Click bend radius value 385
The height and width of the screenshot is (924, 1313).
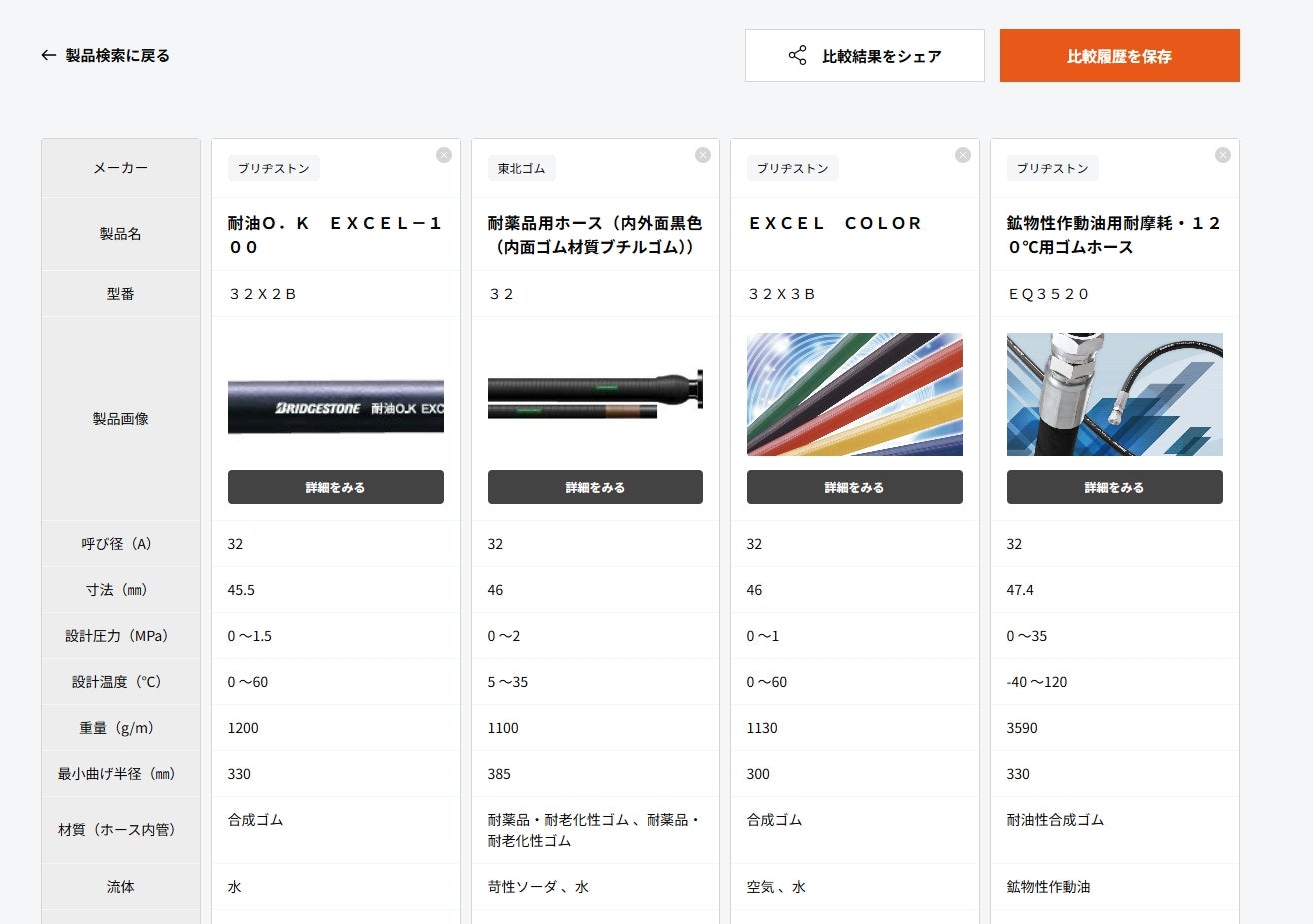click(499, 774)
